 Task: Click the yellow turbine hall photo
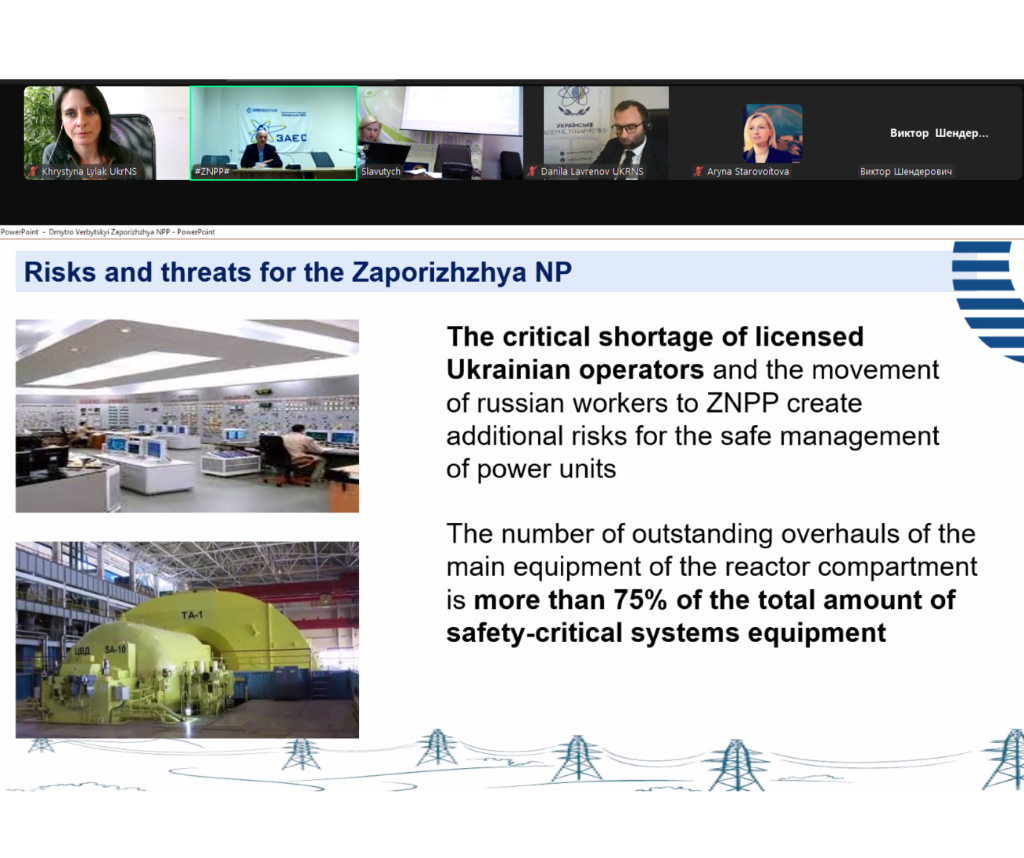pos(187,639)
